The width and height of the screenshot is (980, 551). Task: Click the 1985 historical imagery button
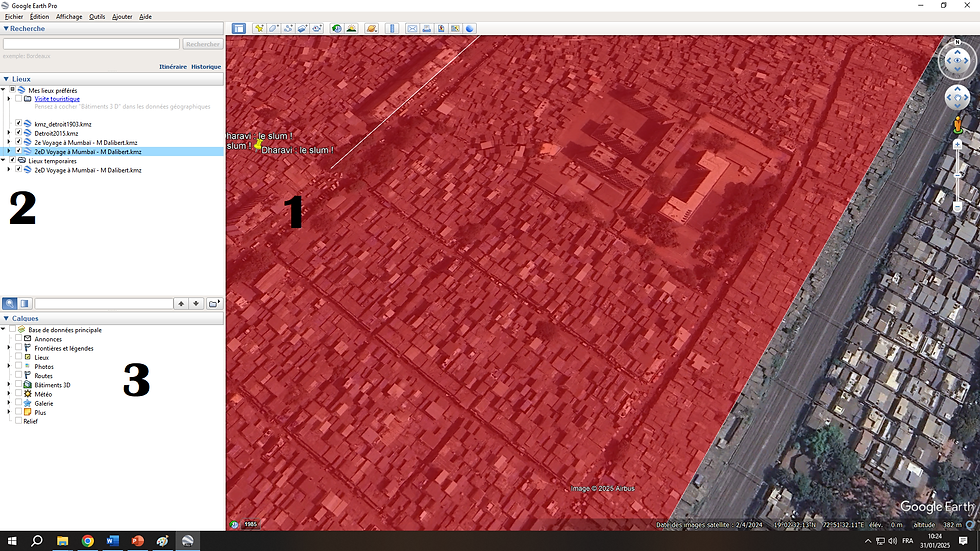pyautogui.click(x=251, y=524)
